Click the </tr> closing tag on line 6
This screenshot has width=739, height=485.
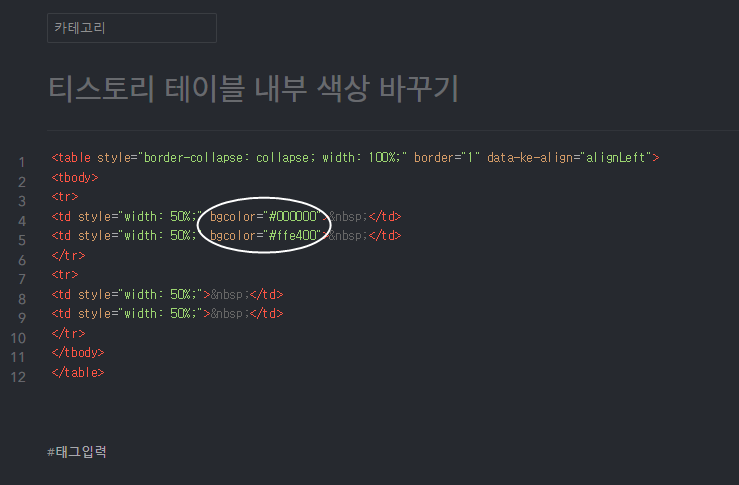[68, 255]
